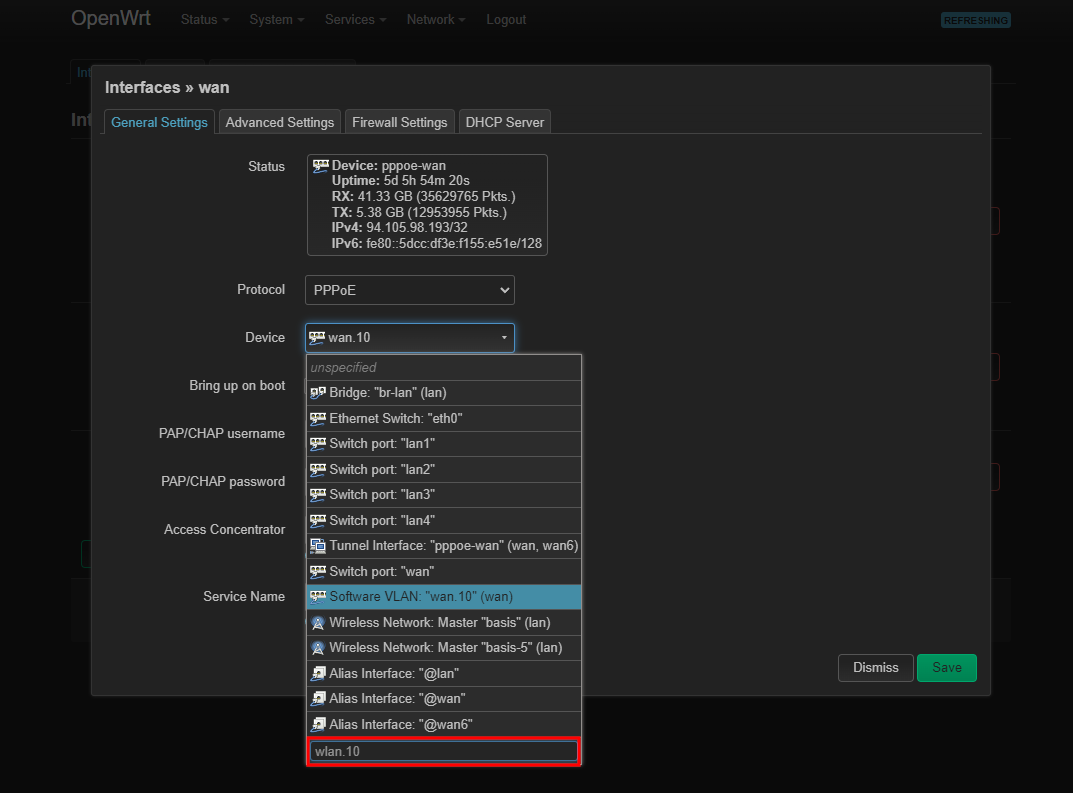Viewport: 1073px width, 793px height.
Task: Click the alias interface @wan6 icon
Action: [318, 724]
